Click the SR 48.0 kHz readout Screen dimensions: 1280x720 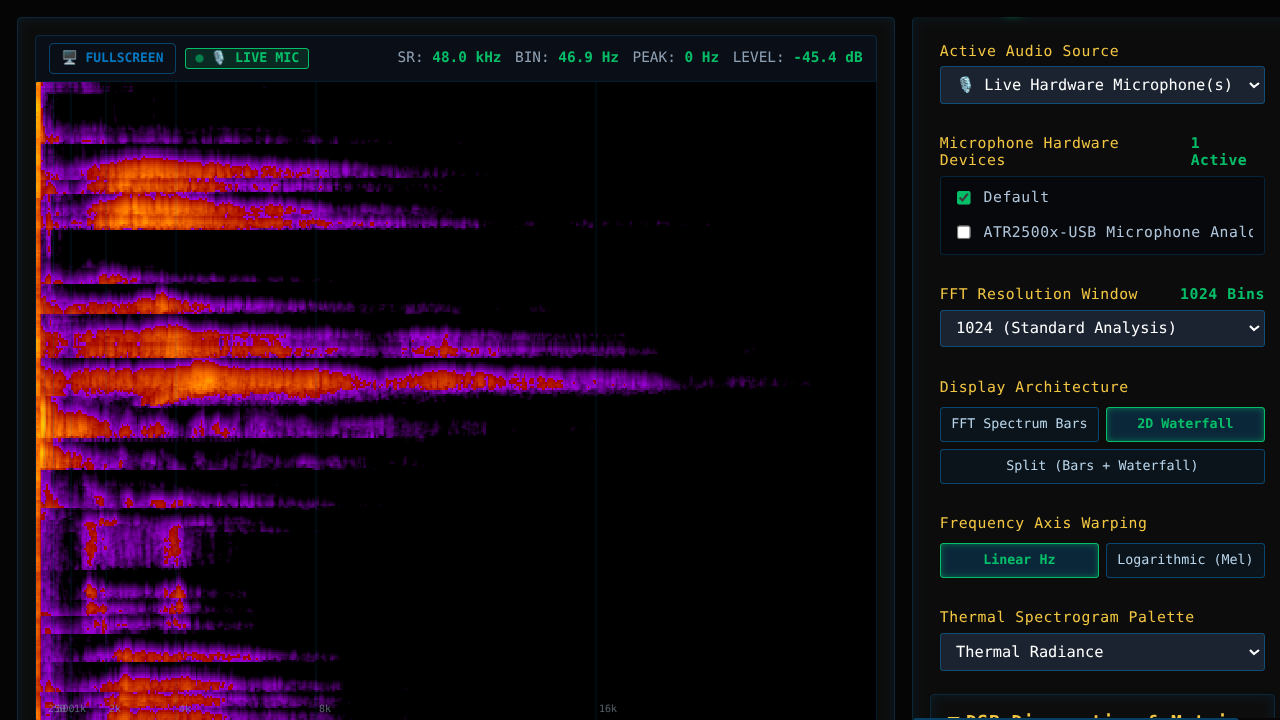449,58
